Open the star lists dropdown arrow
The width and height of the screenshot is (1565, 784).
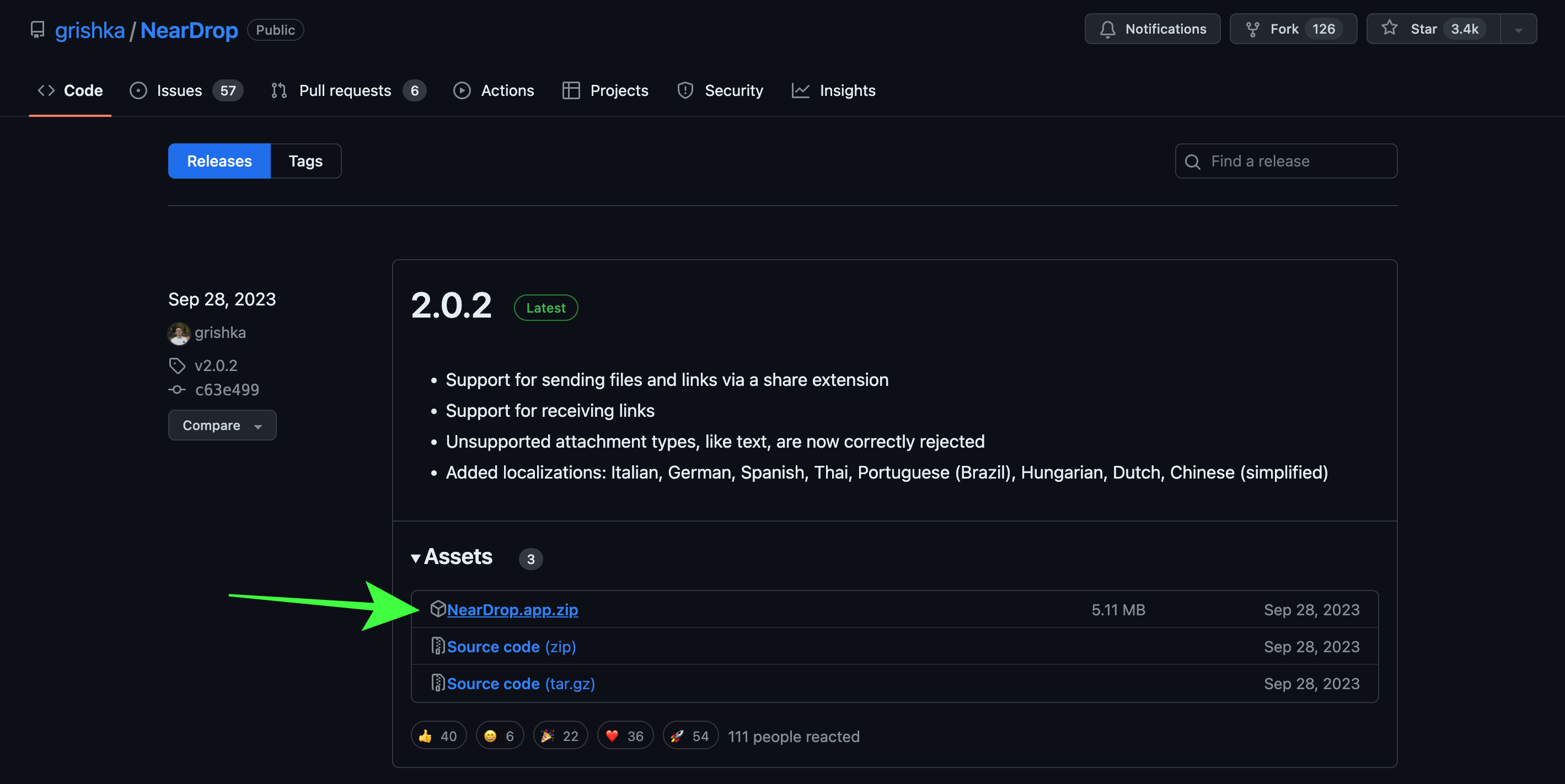point(1518,29)
